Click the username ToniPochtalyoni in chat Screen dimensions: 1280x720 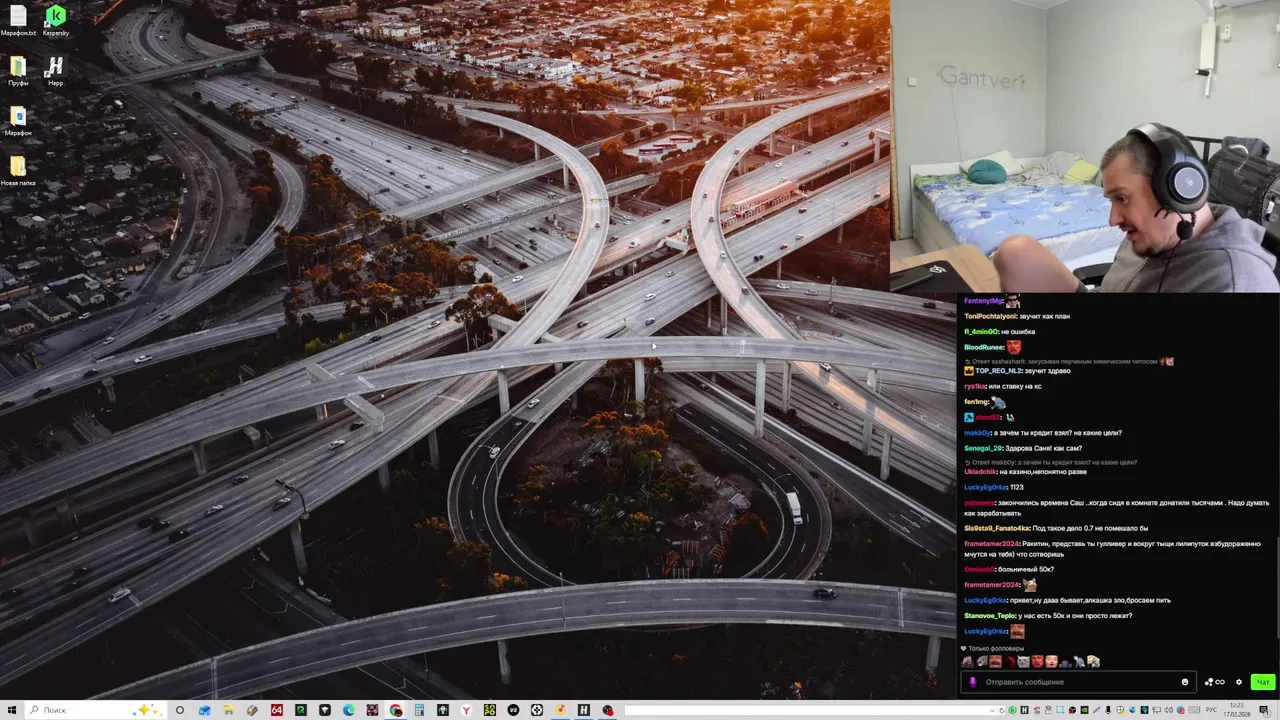(991, 316)
